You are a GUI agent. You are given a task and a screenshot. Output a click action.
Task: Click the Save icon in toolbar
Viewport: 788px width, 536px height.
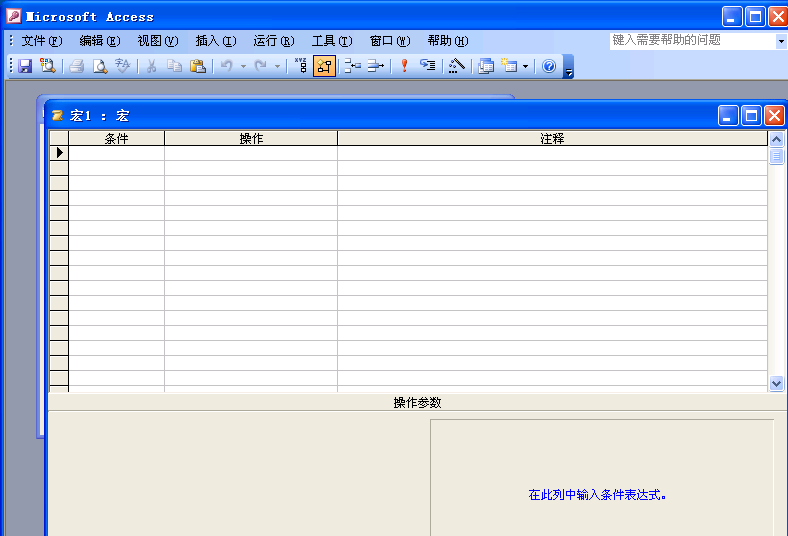pos(25,66)
